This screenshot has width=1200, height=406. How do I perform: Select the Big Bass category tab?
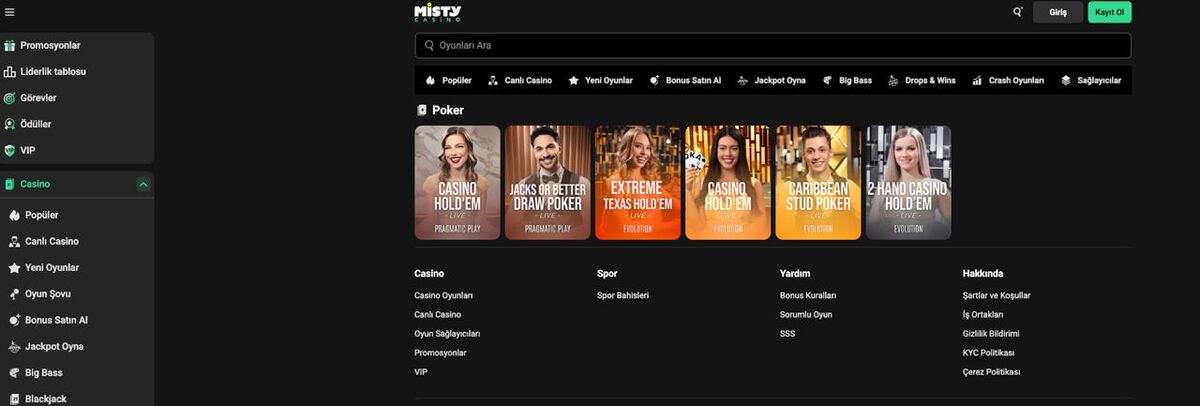(x=848, y=80)
